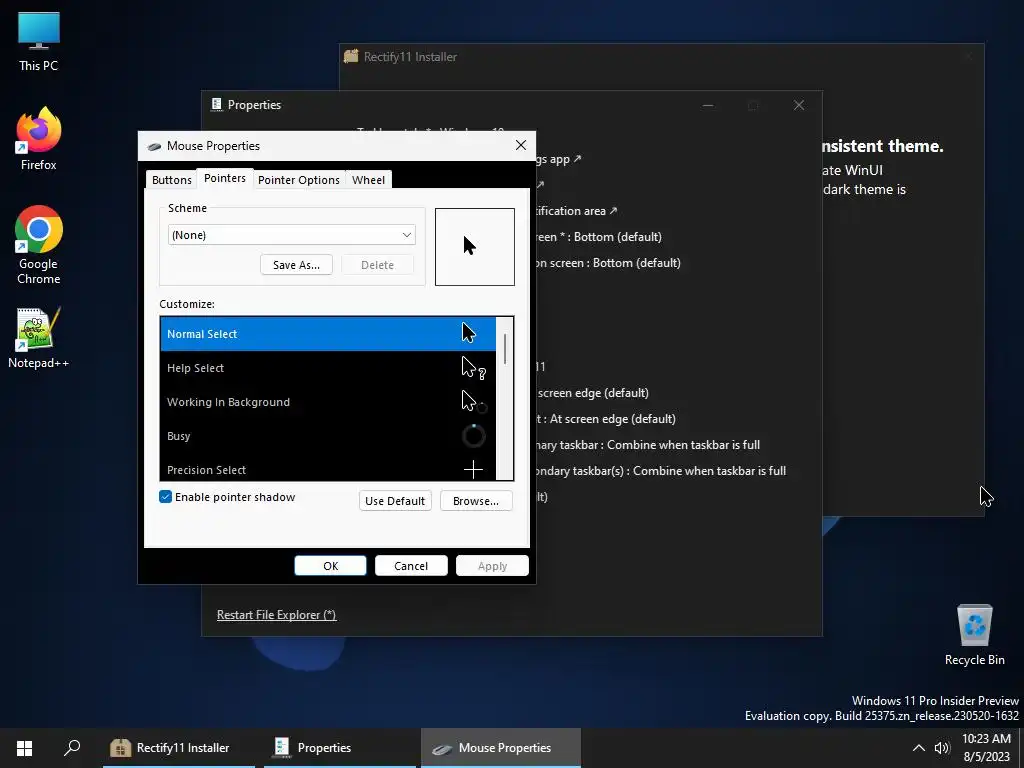Click the Use Default button

point(395,501)
